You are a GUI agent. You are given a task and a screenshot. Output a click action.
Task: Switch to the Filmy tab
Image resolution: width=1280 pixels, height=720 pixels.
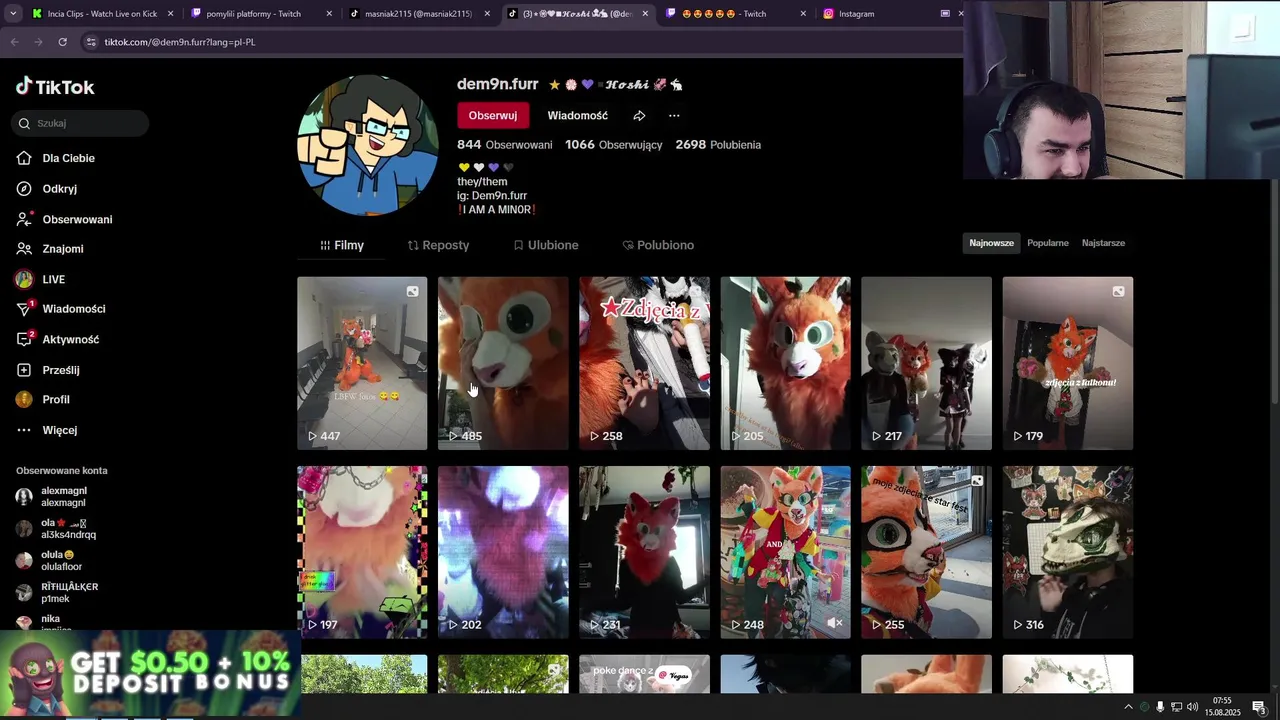[x=342, y=245]
